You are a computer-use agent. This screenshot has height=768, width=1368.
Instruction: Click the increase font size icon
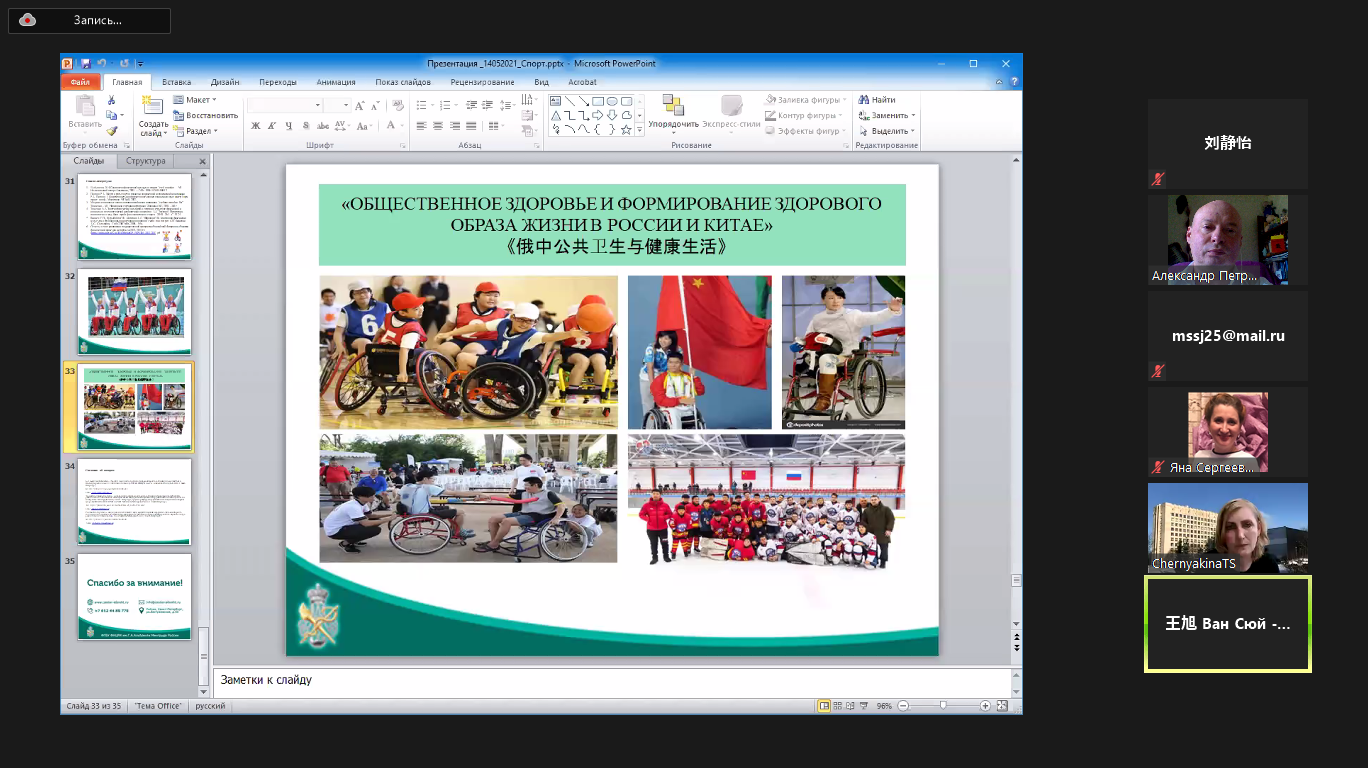[x=359, y=105]
